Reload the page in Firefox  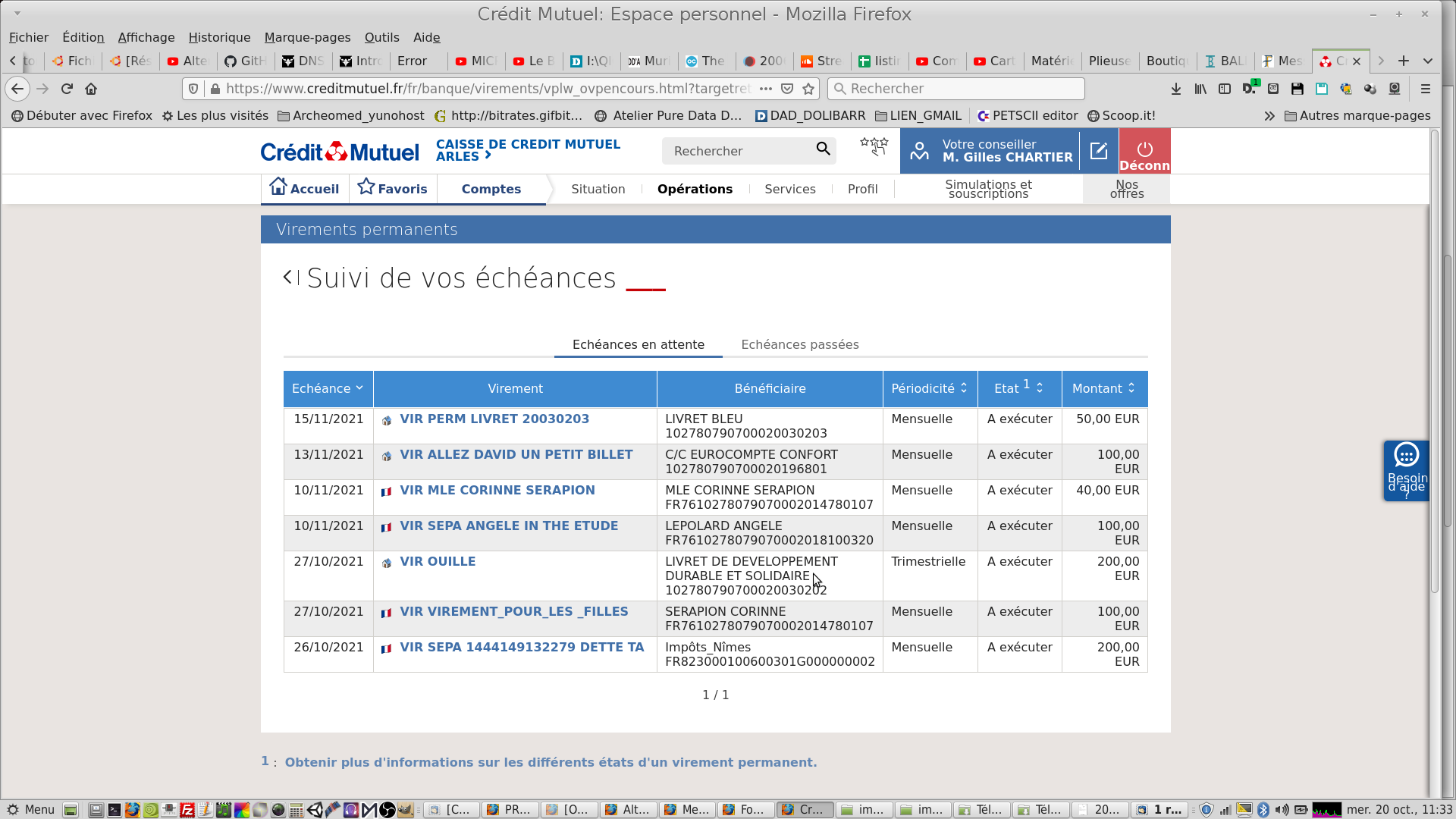67,89
